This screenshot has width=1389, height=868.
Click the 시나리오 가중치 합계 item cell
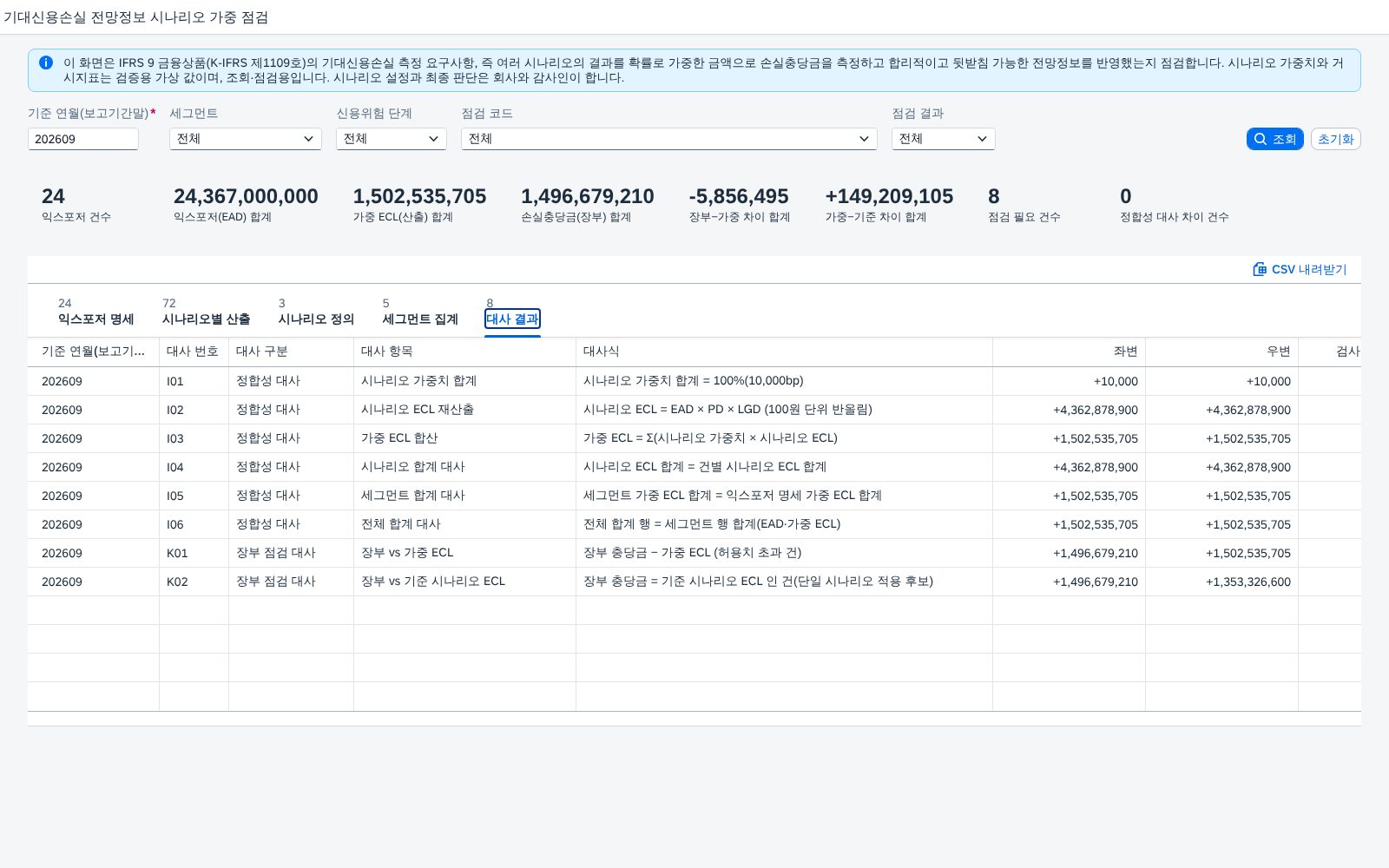click(464, 381)
